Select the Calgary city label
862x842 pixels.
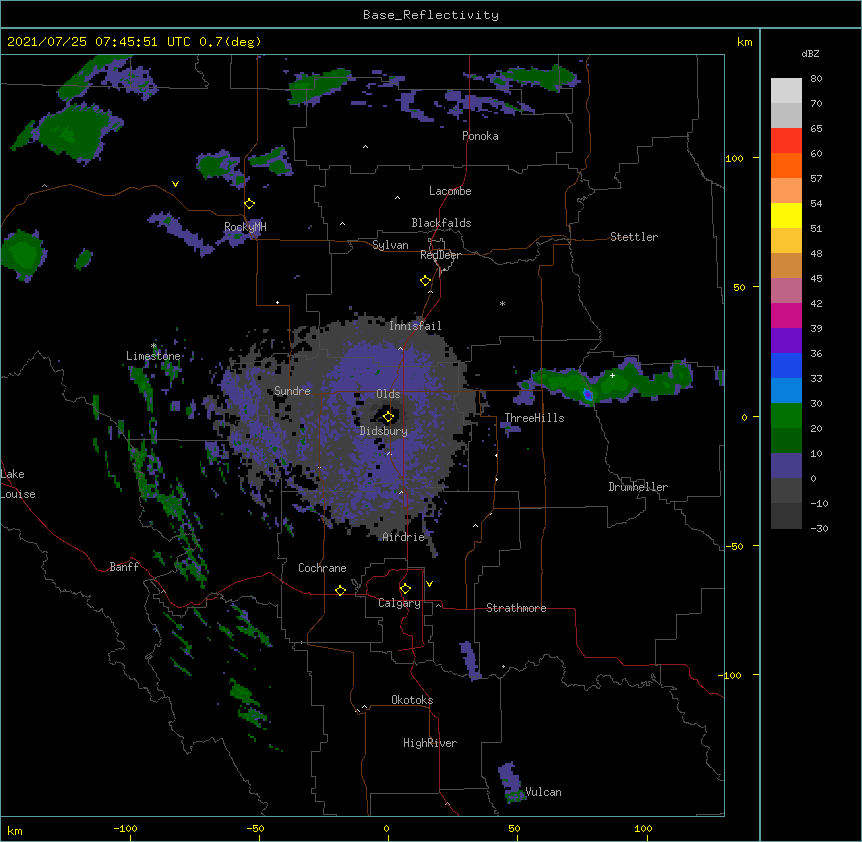pyautogui.click(x=399, y=603)
